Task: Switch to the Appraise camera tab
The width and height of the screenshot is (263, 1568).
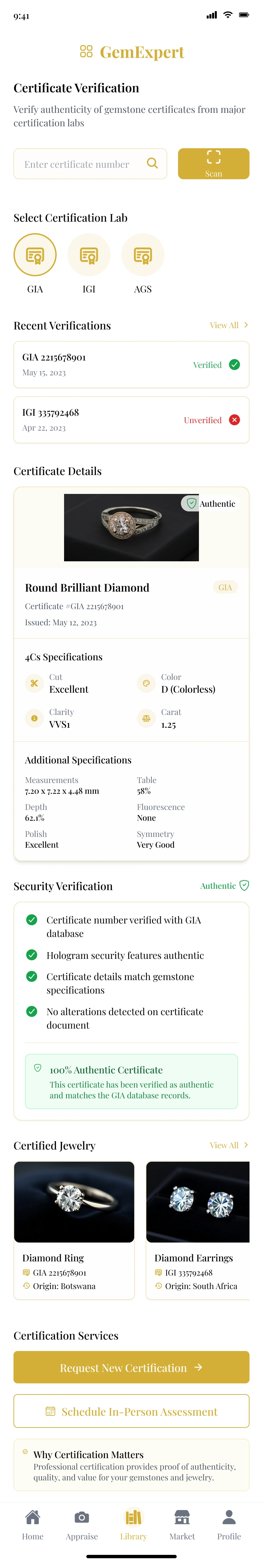Action: [82, 1524]
